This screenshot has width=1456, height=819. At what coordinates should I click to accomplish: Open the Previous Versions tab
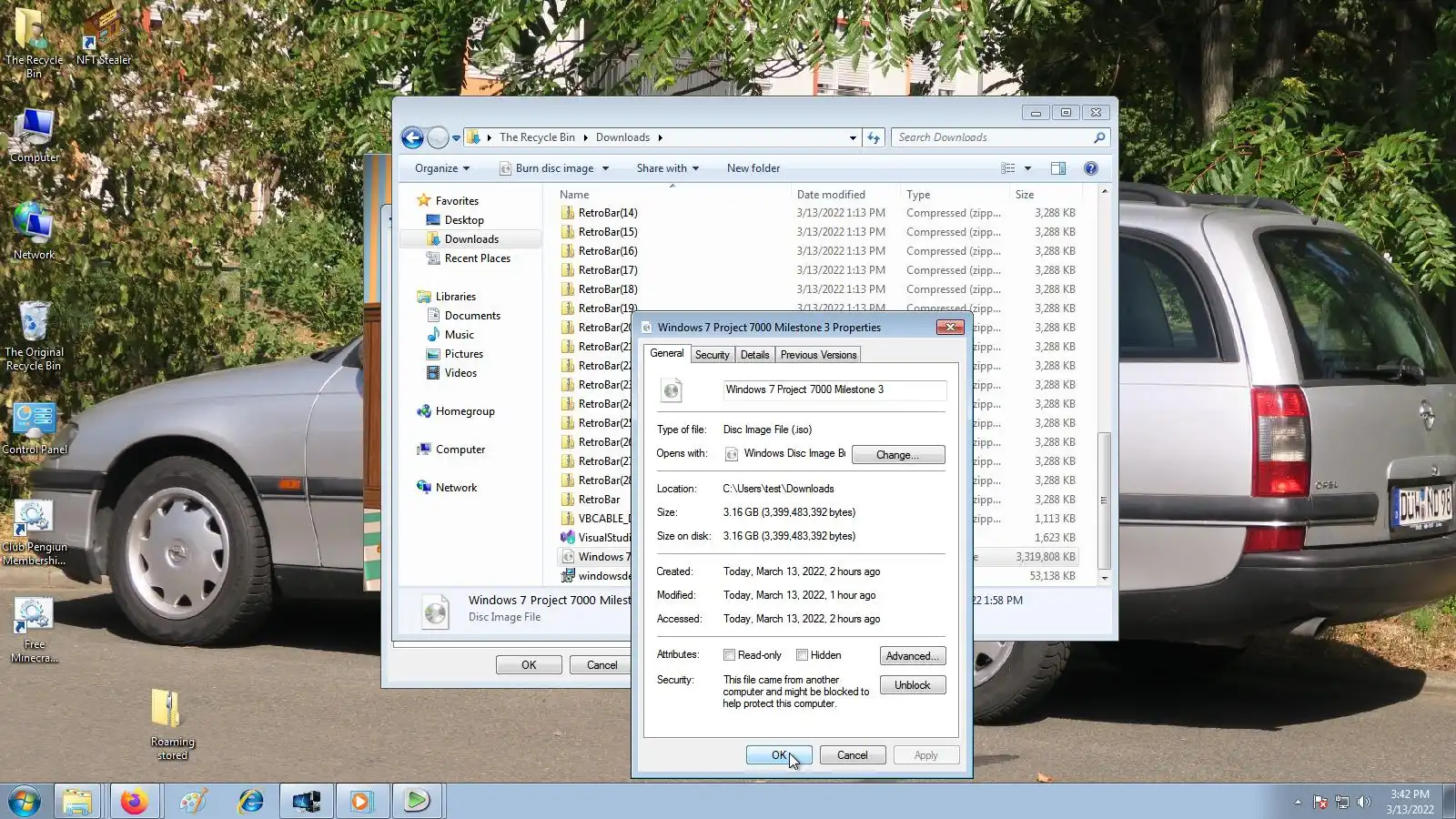pyautogui.click(x=818, y=355)
